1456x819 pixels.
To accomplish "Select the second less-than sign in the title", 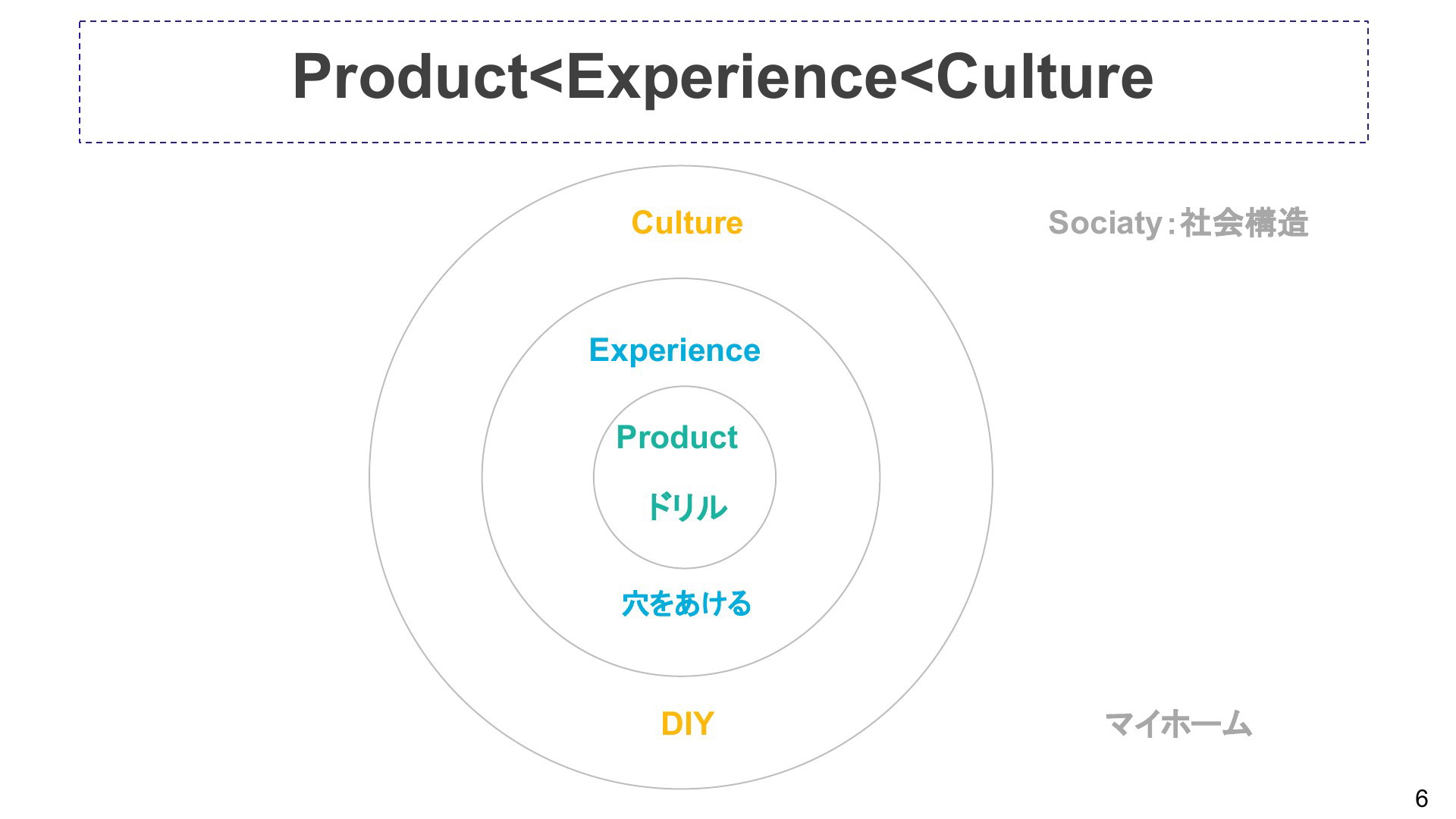I will [x=917, y=79].
